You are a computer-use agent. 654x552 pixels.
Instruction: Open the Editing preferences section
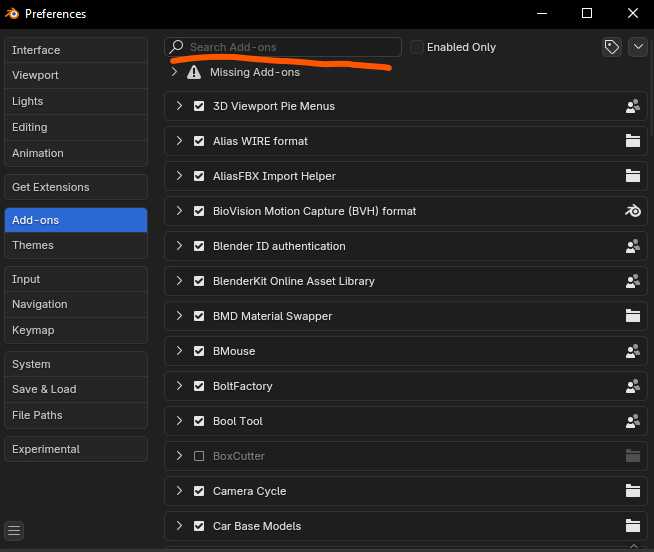point(76,127)
